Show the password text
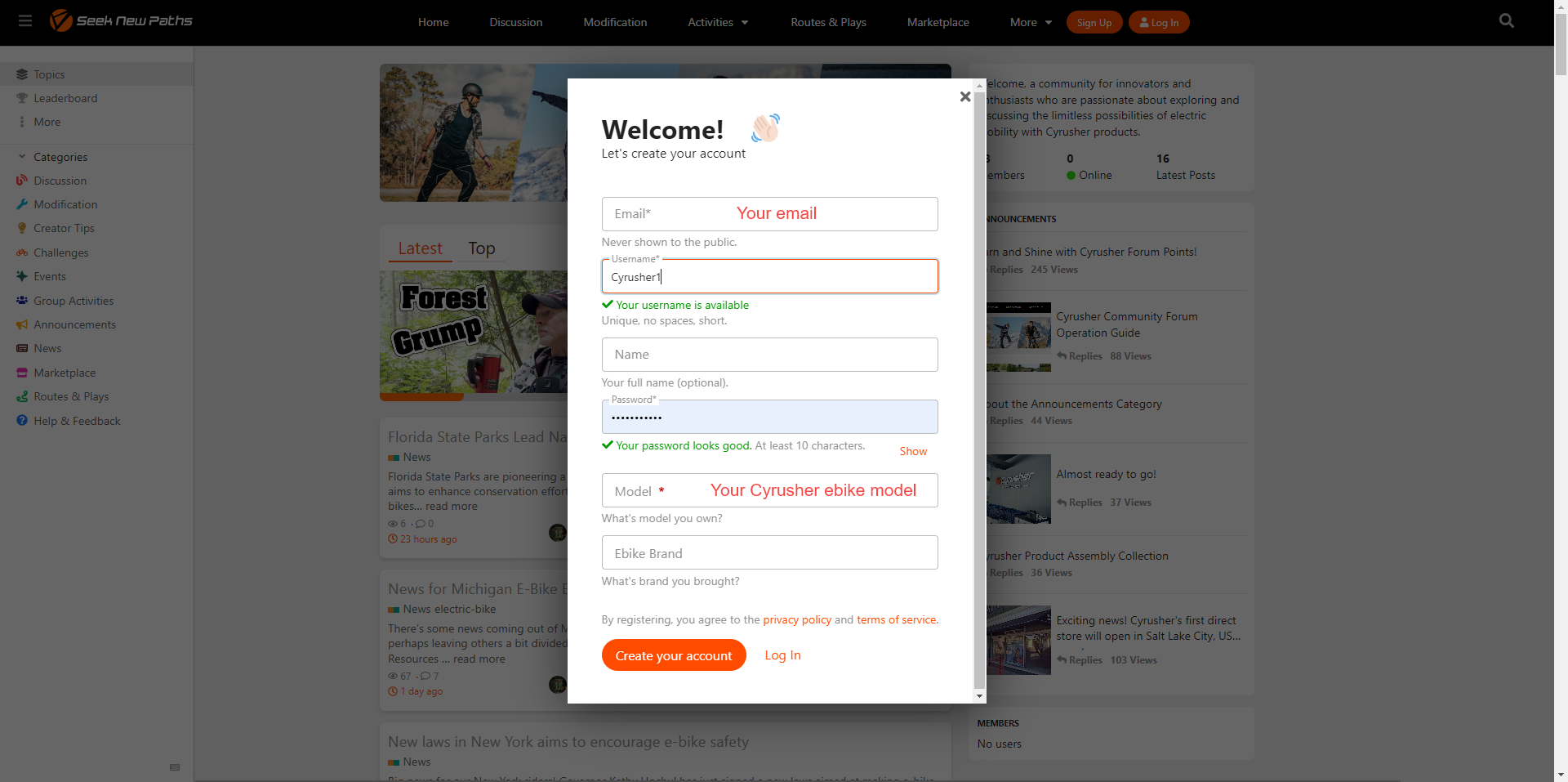 (x=912, y=451)
